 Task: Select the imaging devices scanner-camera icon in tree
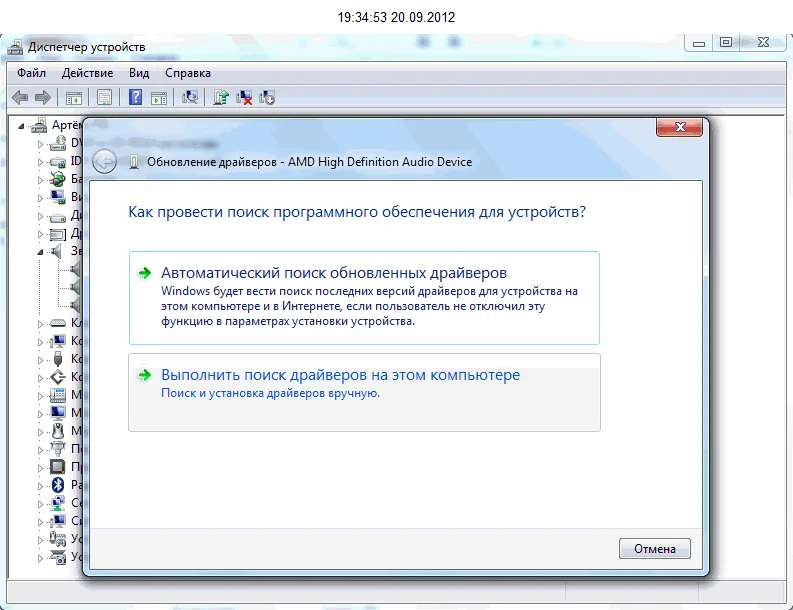click(58, 557)
